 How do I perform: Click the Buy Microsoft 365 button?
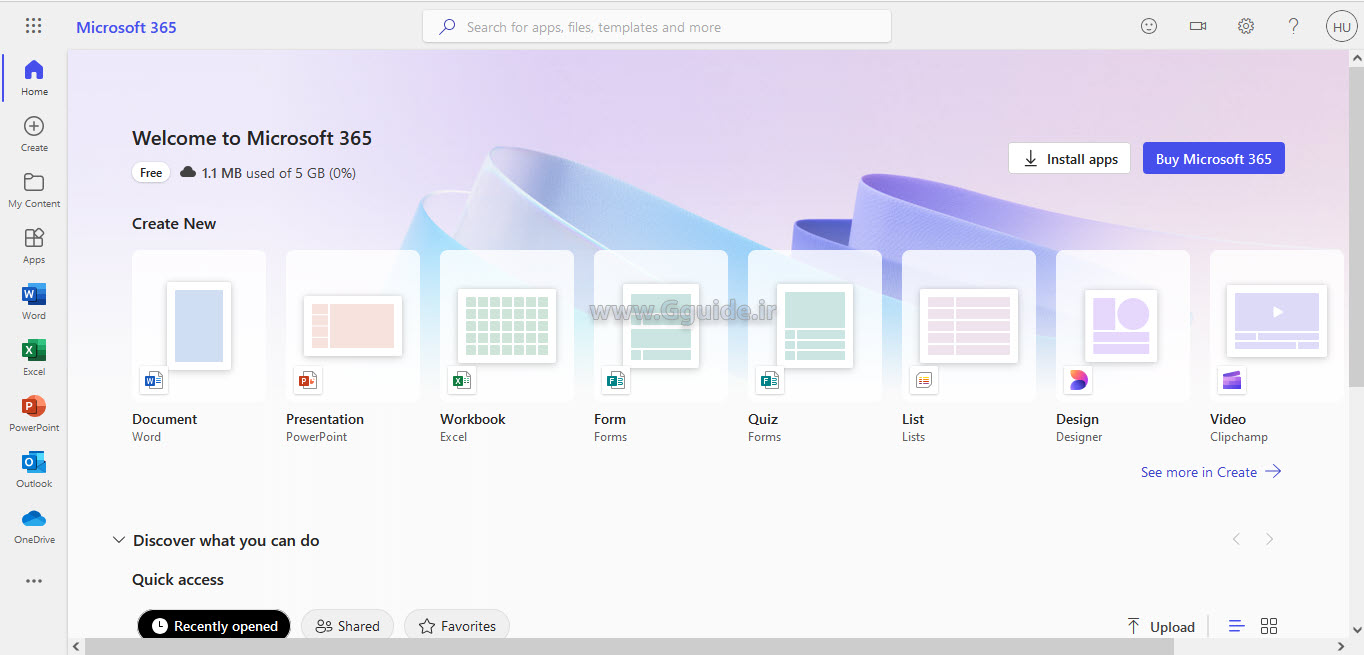click(x=1213, y=159)
